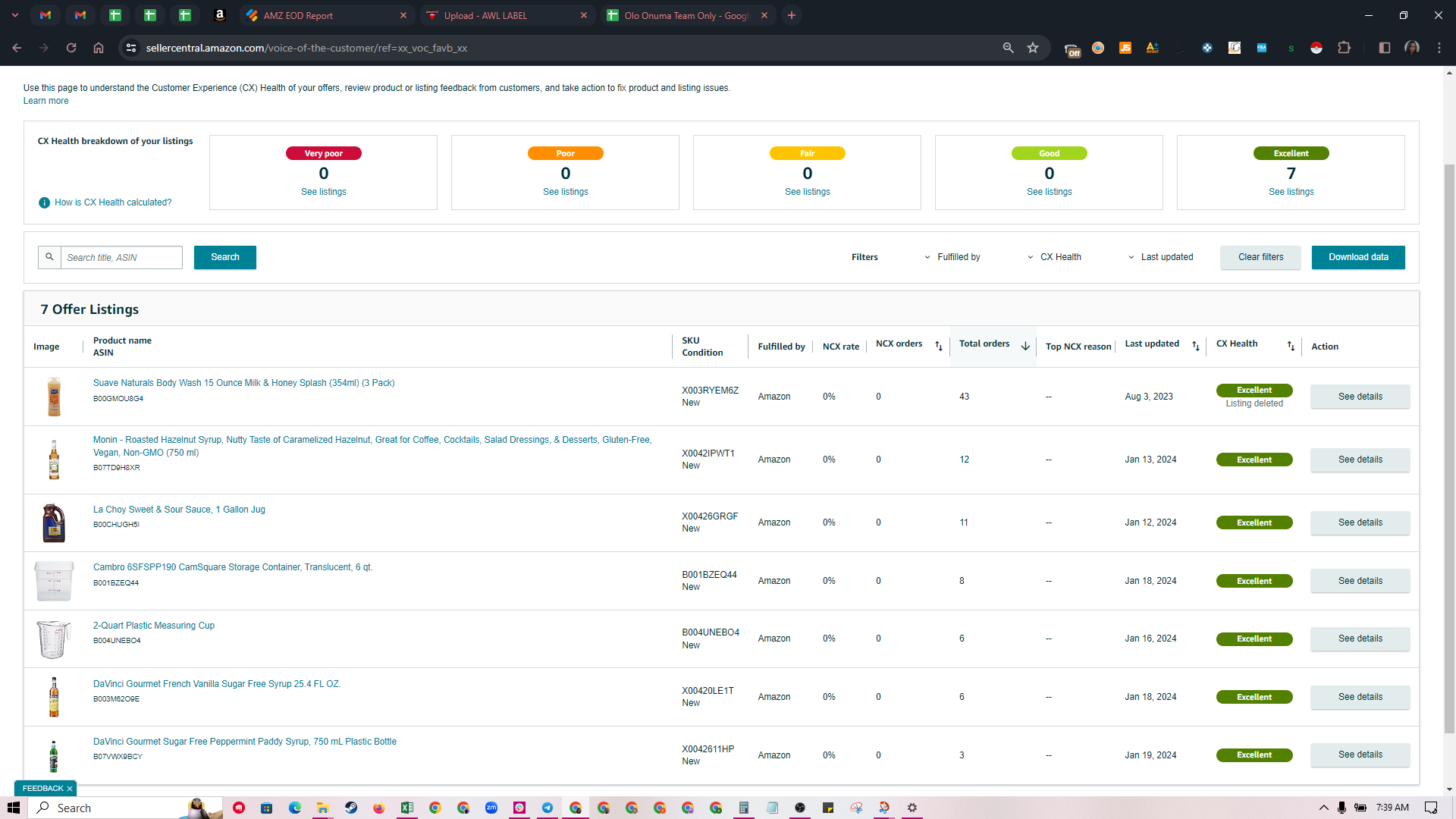
Task: Show hidden system tray icons
Action: click(x=1324, y=808)
